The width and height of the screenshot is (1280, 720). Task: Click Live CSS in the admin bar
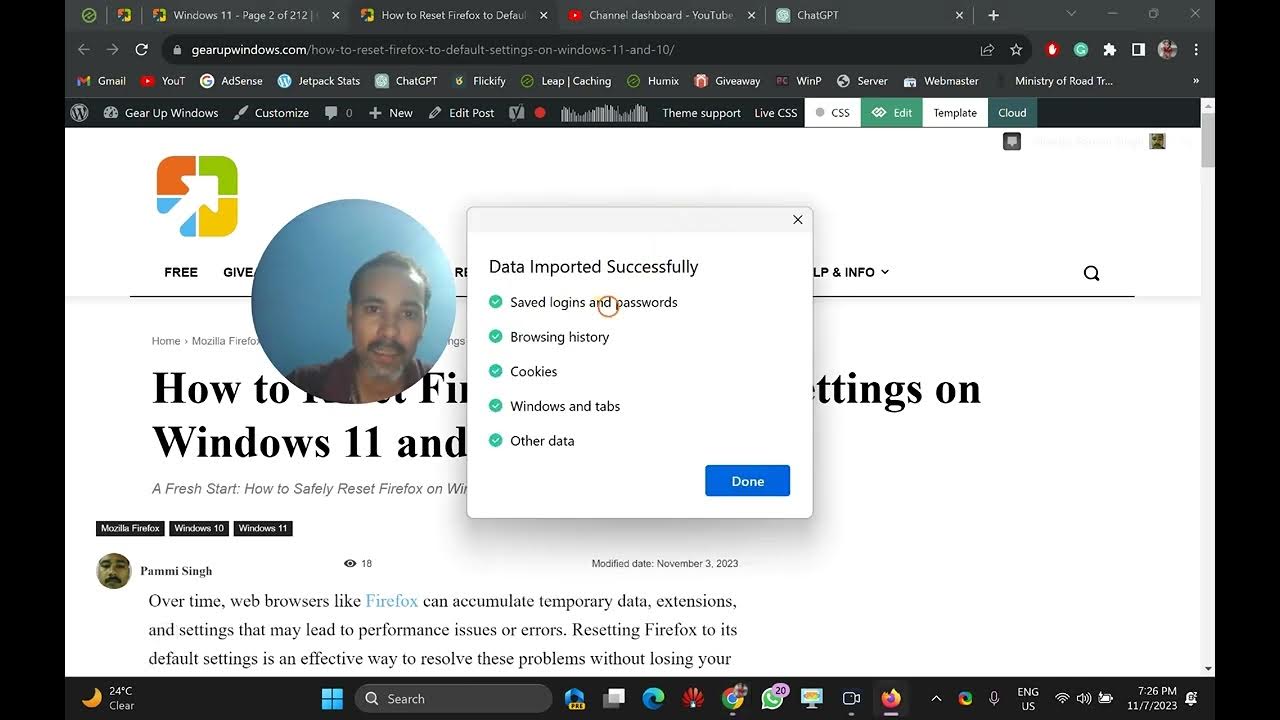coord(776,113)
